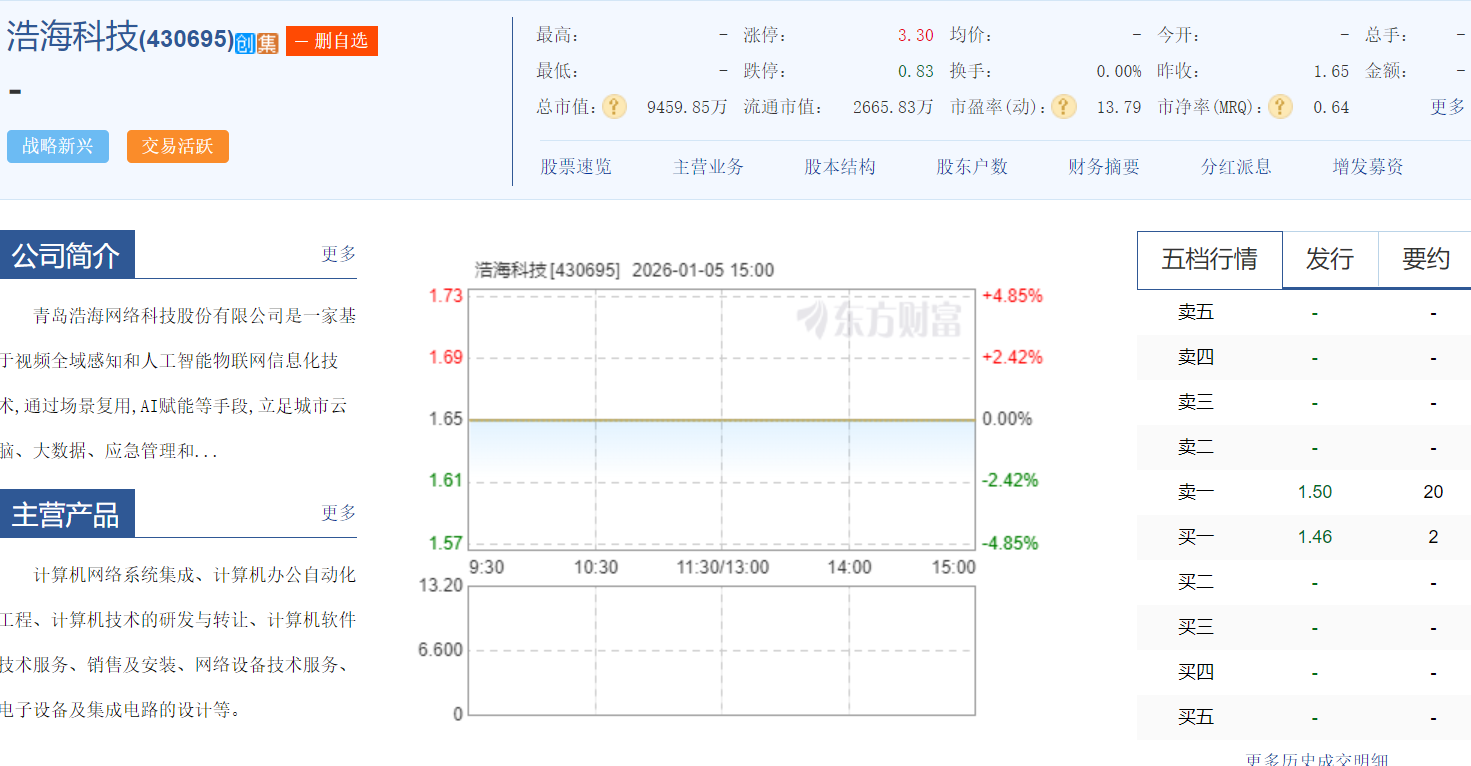Click the 买四 row label

pyautogui.click(x=1196, y=672)
